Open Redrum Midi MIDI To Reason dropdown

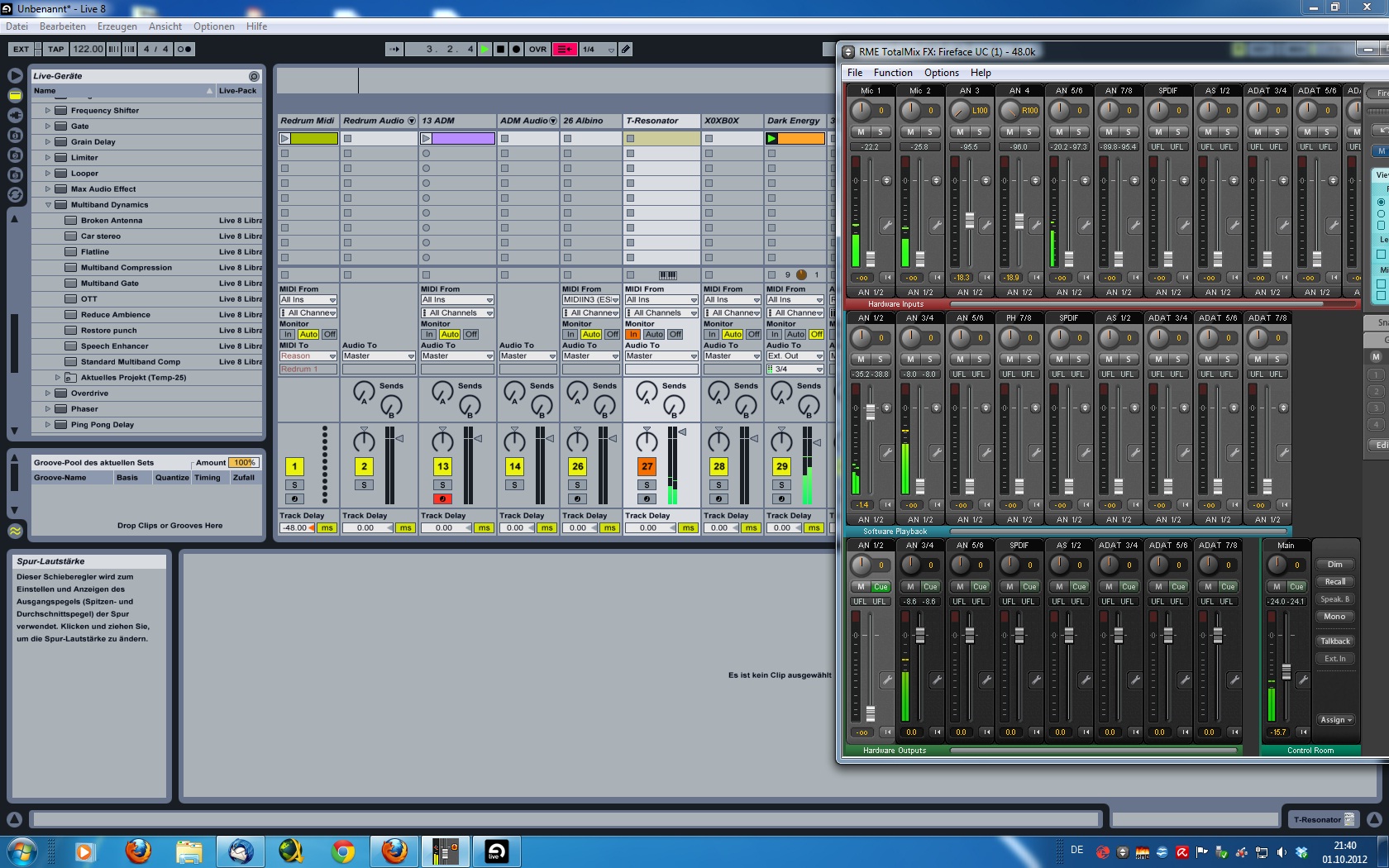pos(308,355)
